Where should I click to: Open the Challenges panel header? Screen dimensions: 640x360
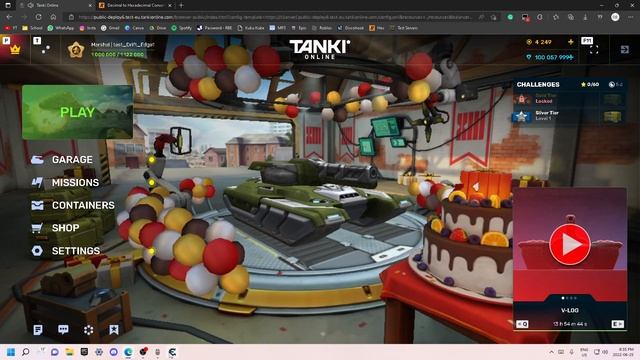(538, 84)
